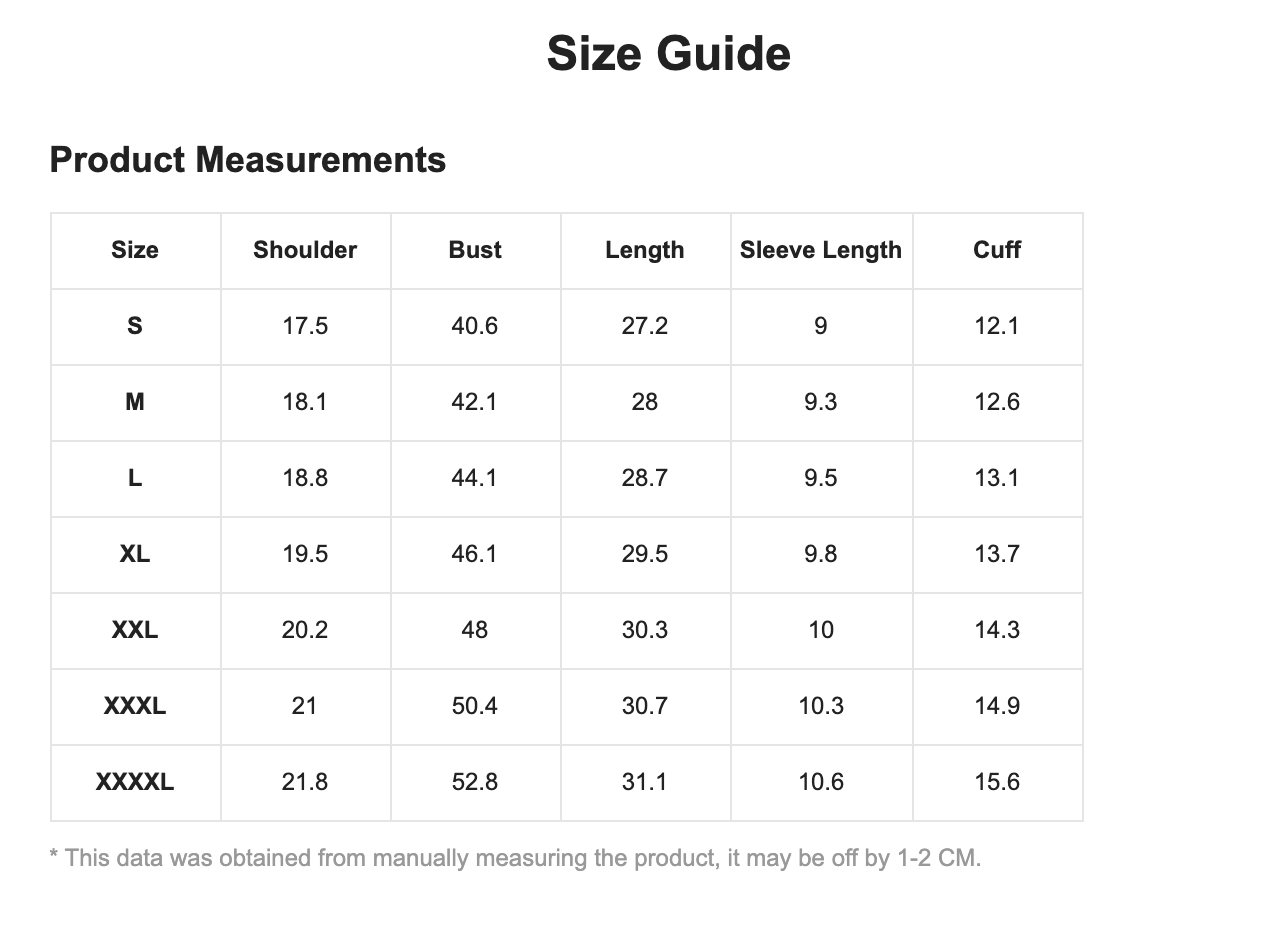Click the 15.6 cuff value for XXXXL

click(x=997, y=782)
